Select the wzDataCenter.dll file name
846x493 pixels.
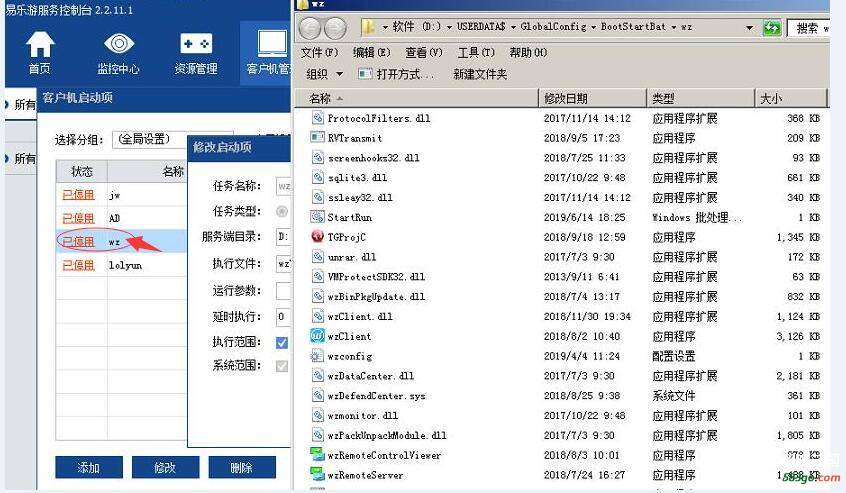pyautogui.click(x=371, y=376)
